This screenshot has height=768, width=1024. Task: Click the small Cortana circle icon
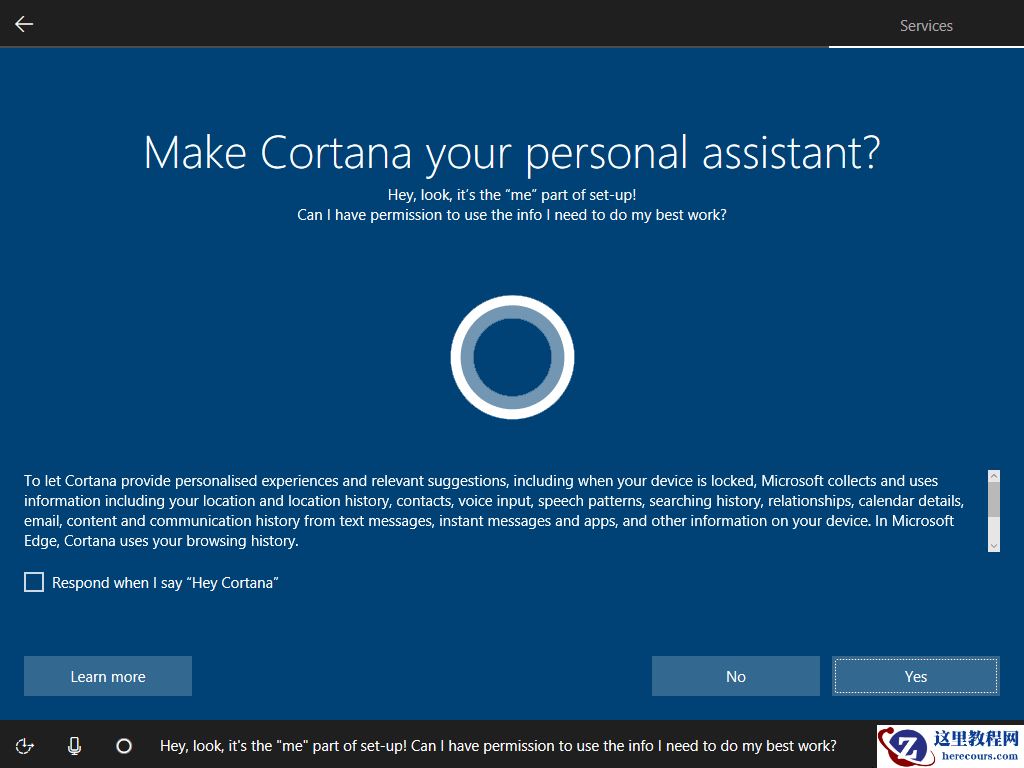coord(124,745)
